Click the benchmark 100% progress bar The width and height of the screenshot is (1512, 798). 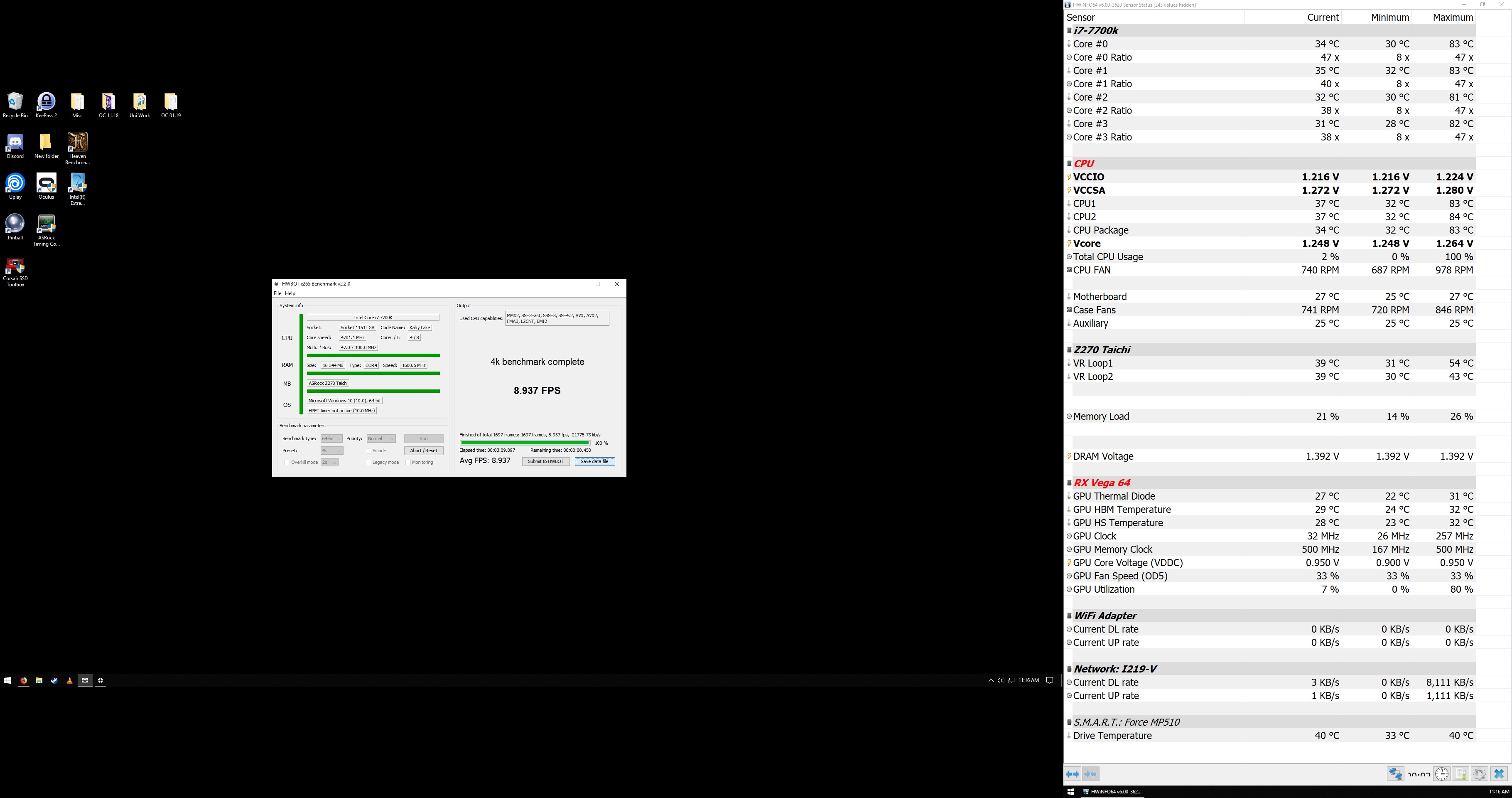[525, 443]
